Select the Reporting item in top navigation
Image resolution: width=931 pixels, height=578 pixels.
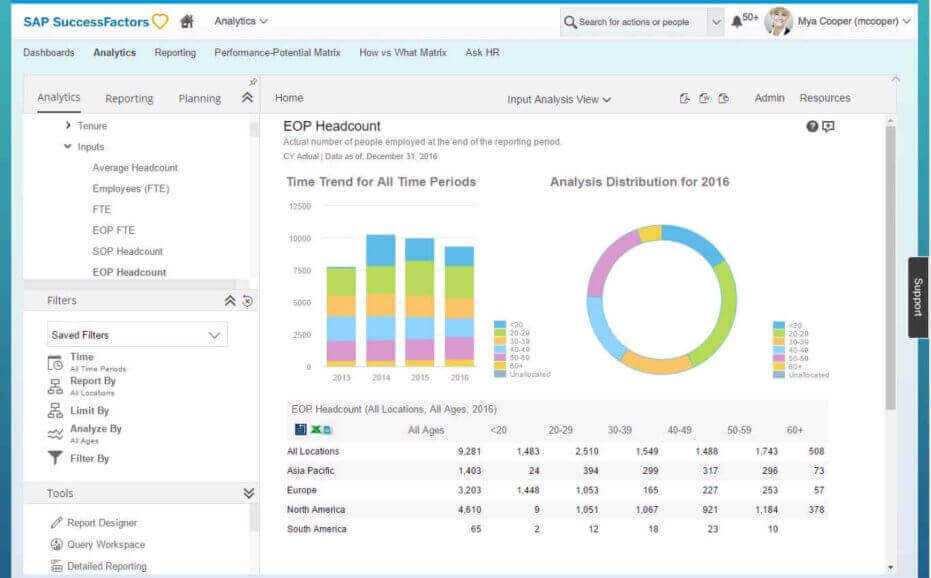tap(175, 53)
